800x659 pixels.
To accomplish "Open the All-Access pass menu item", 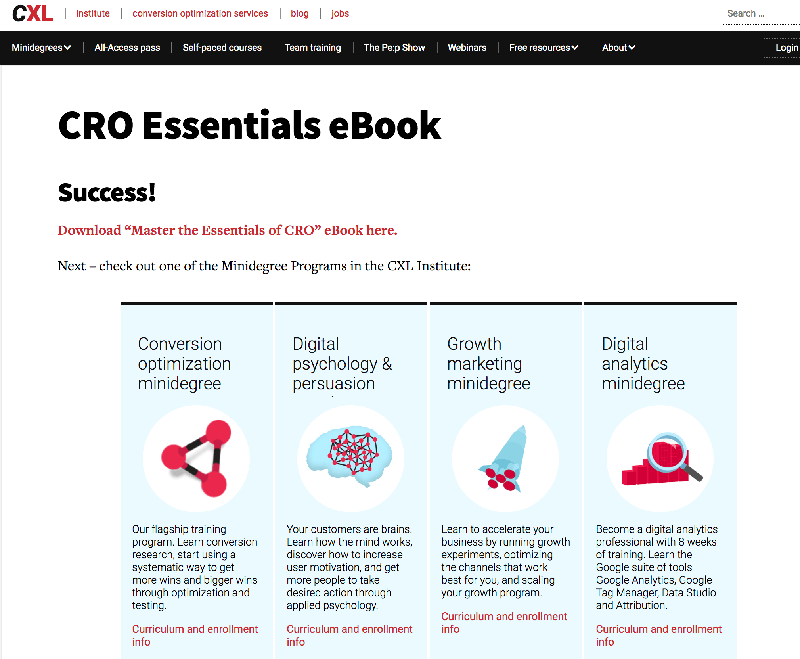I will click(127, 48).
